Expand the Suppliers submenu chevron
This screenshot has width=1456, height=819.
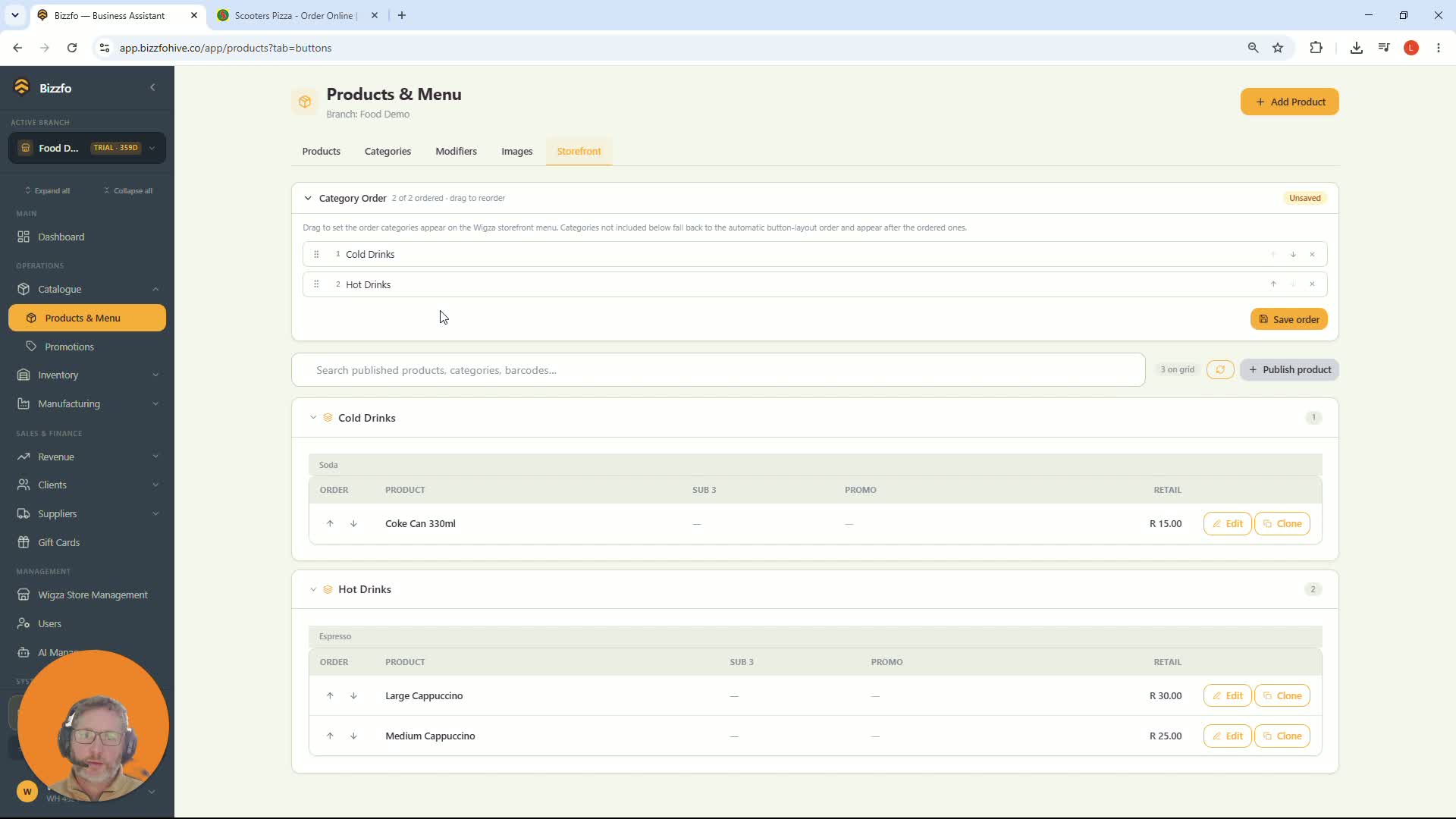pos(155,513)
